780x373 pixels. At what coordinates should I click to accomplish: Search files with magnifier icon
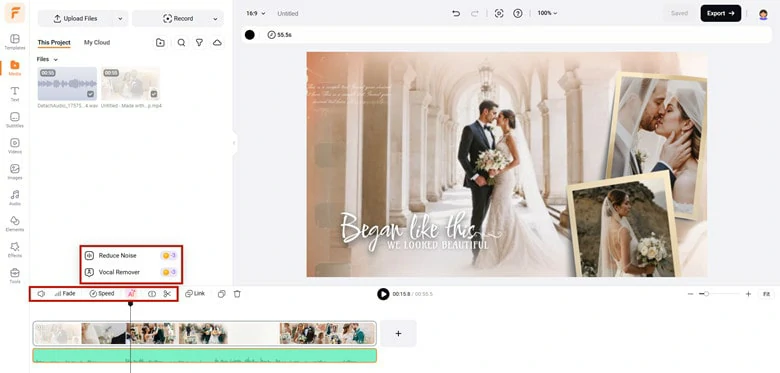[181, 43]
